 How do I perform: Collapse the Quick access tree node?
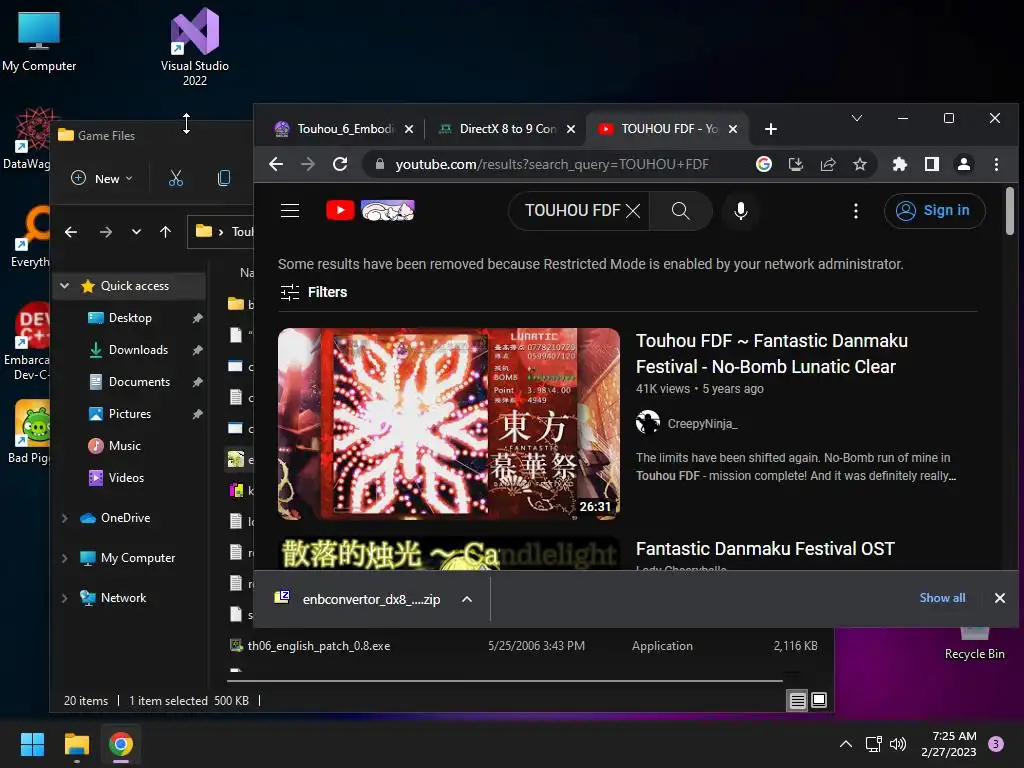click(64, 285)
